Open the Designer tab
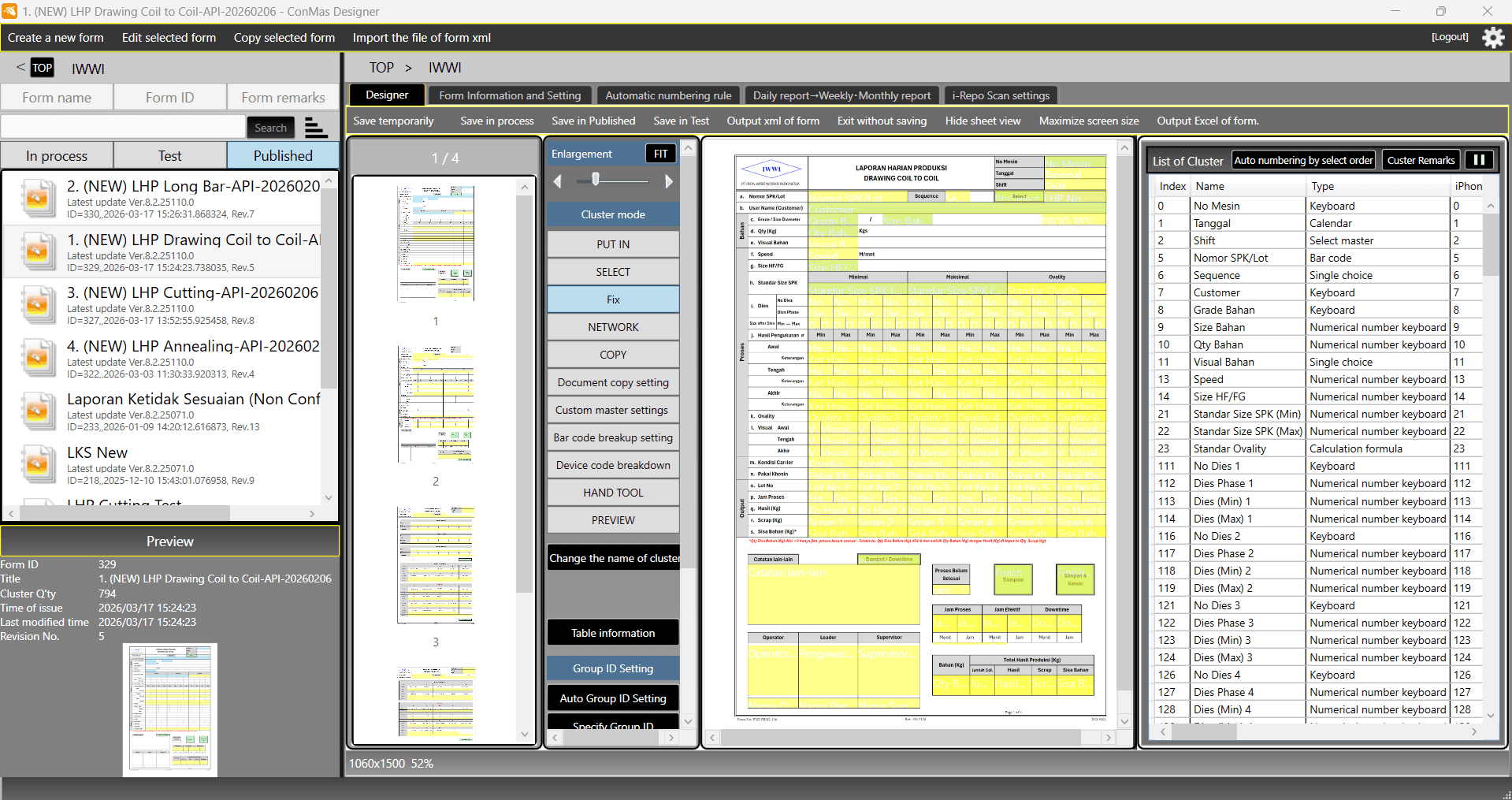 pos(387,95)
